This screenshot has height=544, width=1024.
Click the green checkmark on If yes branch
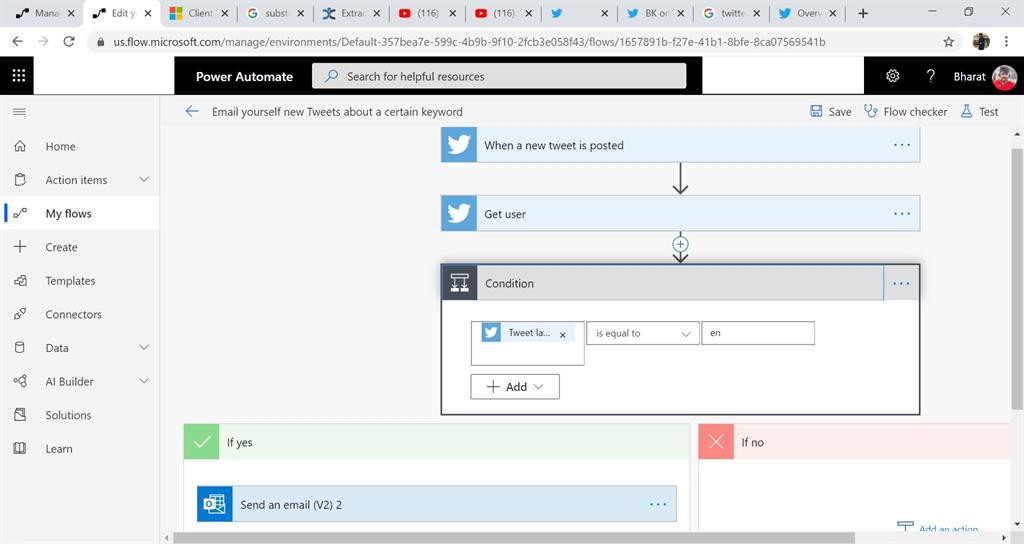(x=202, y=441)
